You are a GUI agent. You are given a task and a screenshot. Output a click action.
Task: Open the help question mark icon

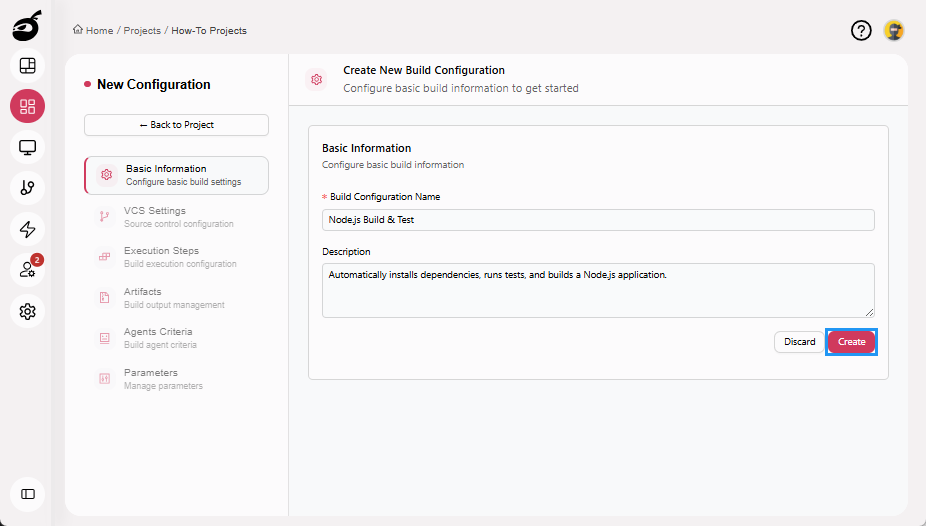point(861,30)
